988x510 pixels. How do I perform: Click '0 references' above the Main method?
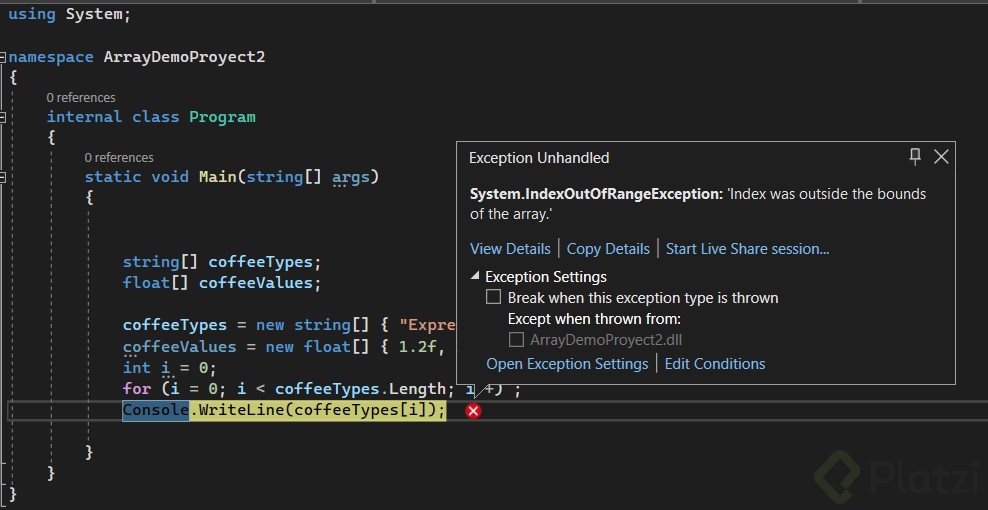pos(119,158)
